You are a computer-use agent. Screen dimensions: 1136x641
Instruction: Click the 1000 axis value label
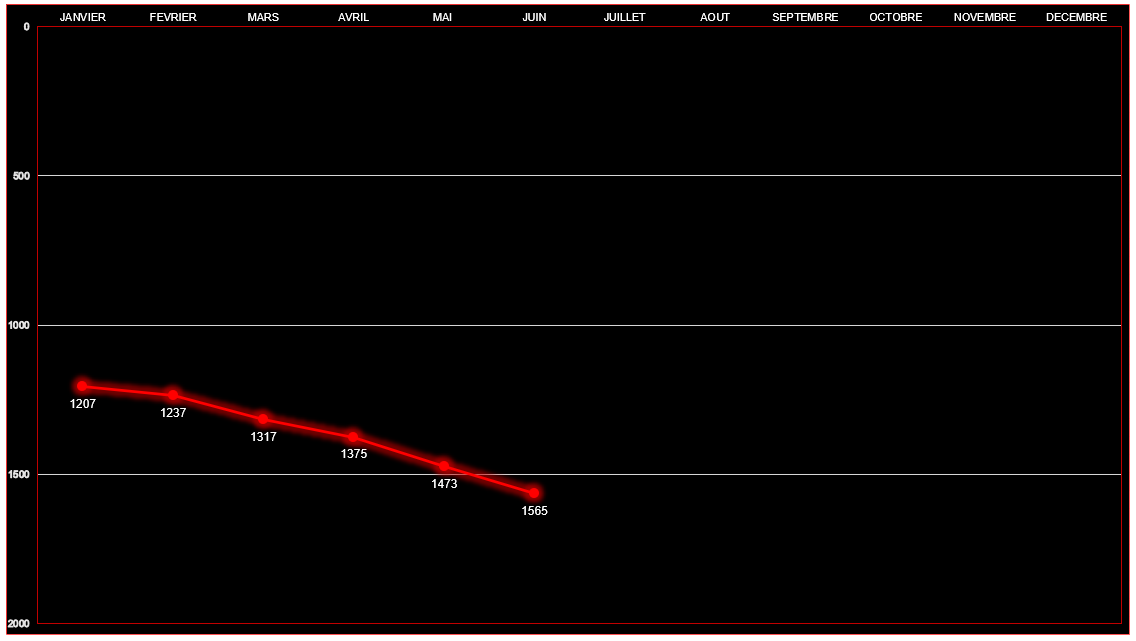pyautogui.click(x=19, y=326)
